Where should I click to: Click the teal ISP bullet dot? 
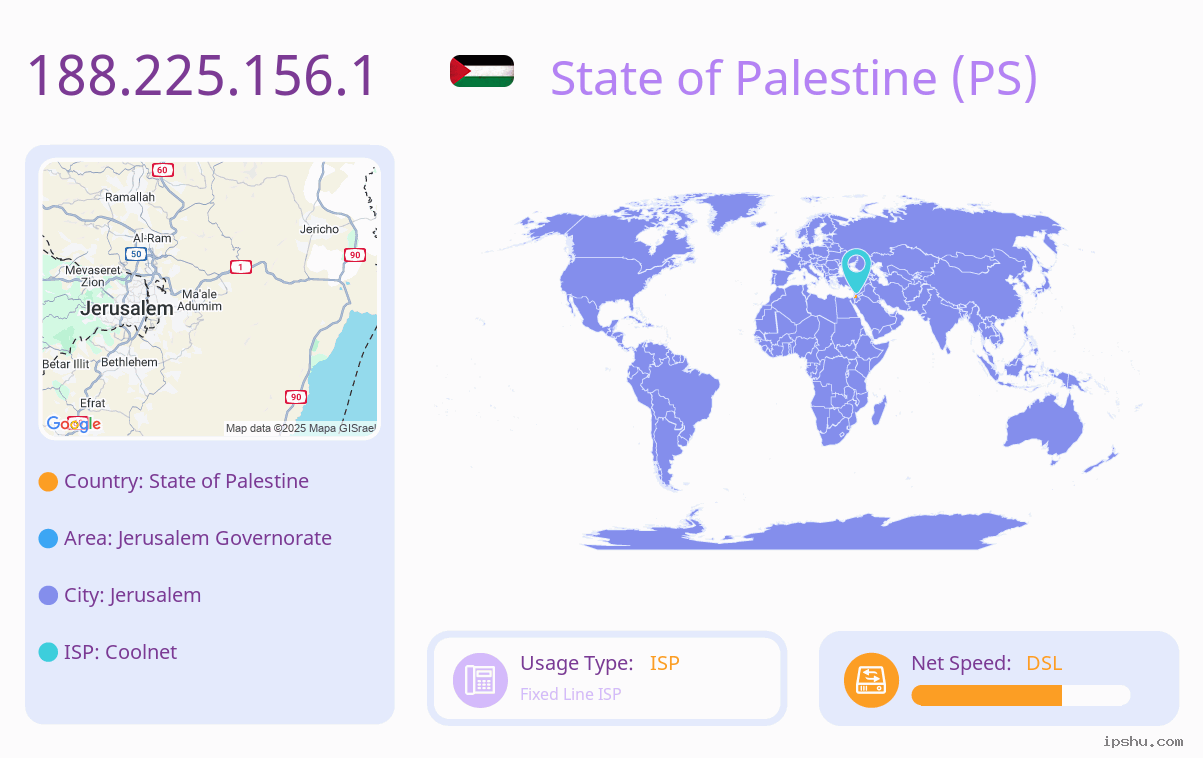click(x=48, y=653)
